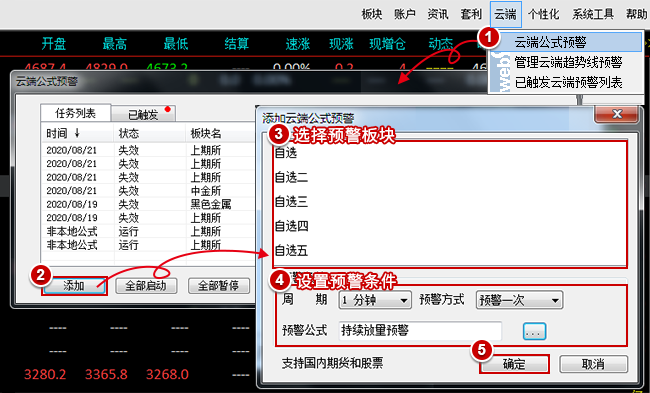Open the 资讯 menu
The width and height of the screenshot is (650, 393).
coord(438,15)
